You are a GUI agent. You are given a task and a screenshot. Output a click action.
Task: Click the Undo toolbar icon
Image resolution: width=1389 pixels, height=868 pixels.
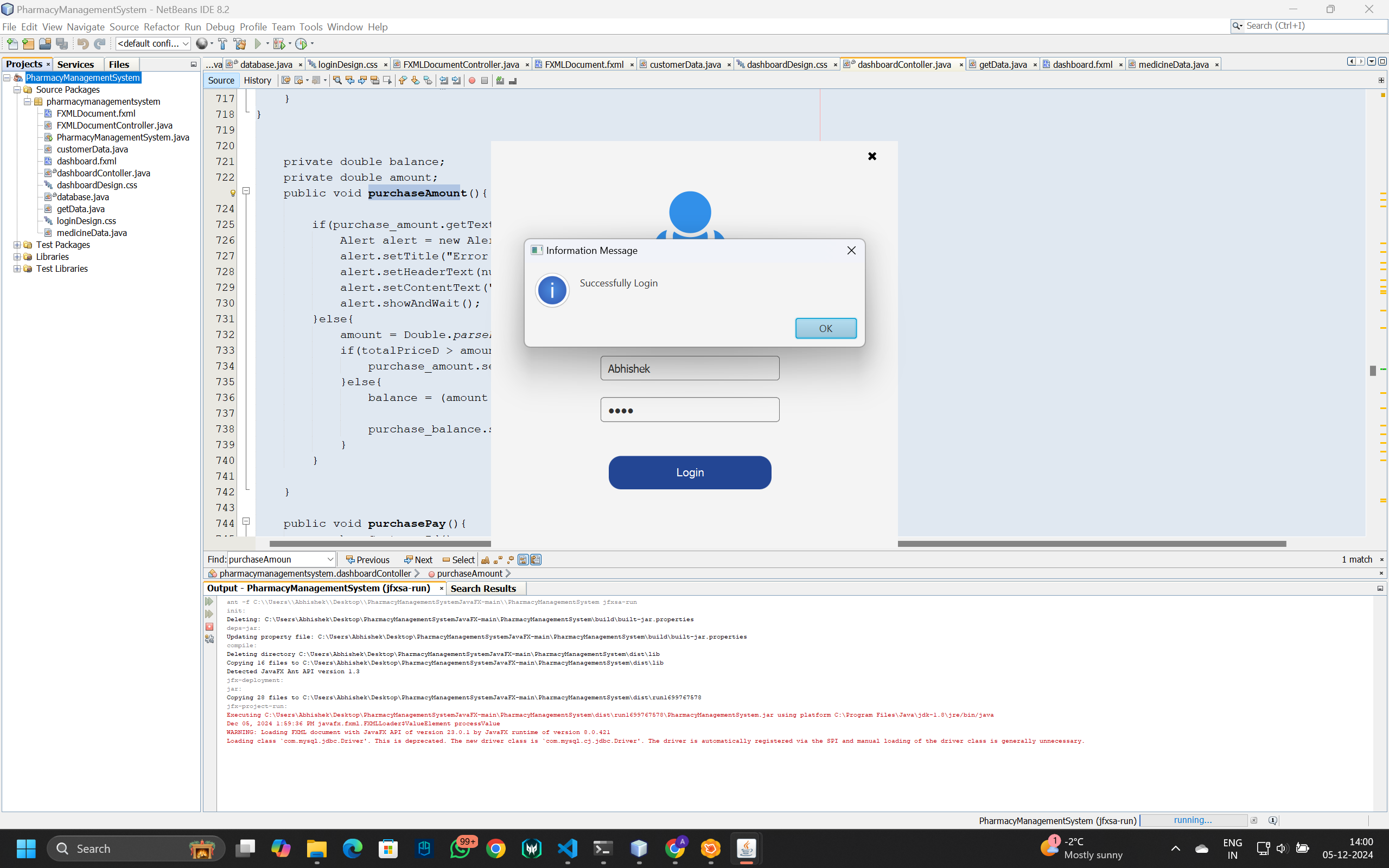(x=82, y=43)
